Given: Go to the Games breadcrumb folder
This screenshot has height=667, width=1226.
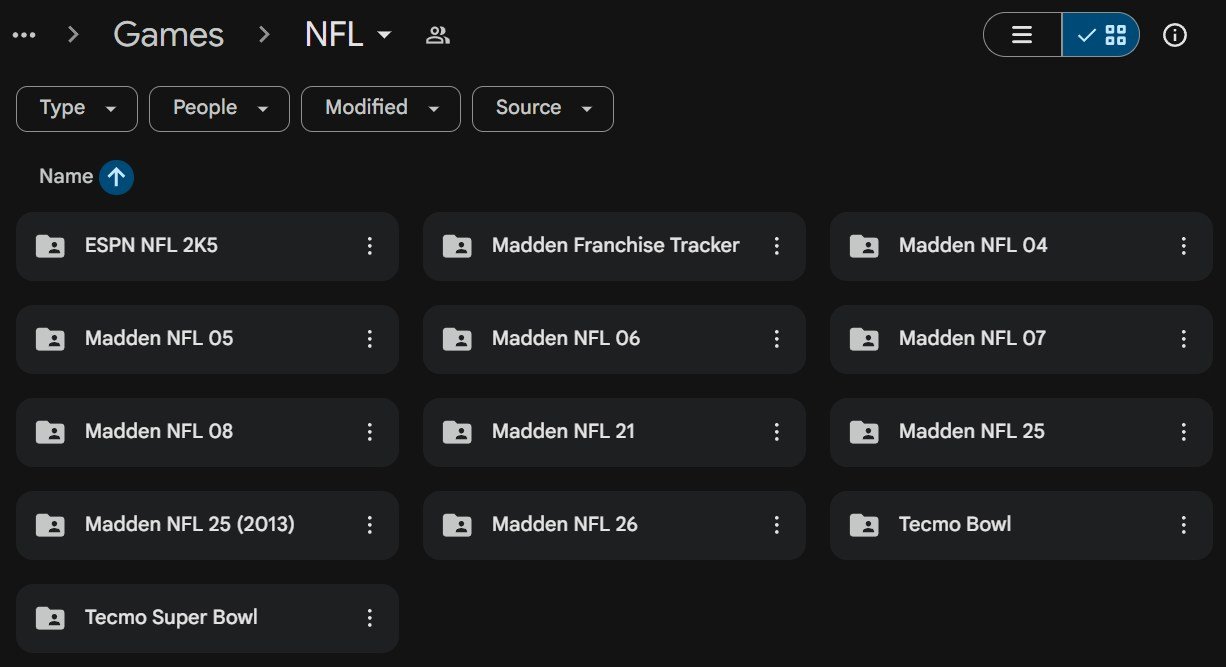Looking at the screenshot, I should coord(169,35).
